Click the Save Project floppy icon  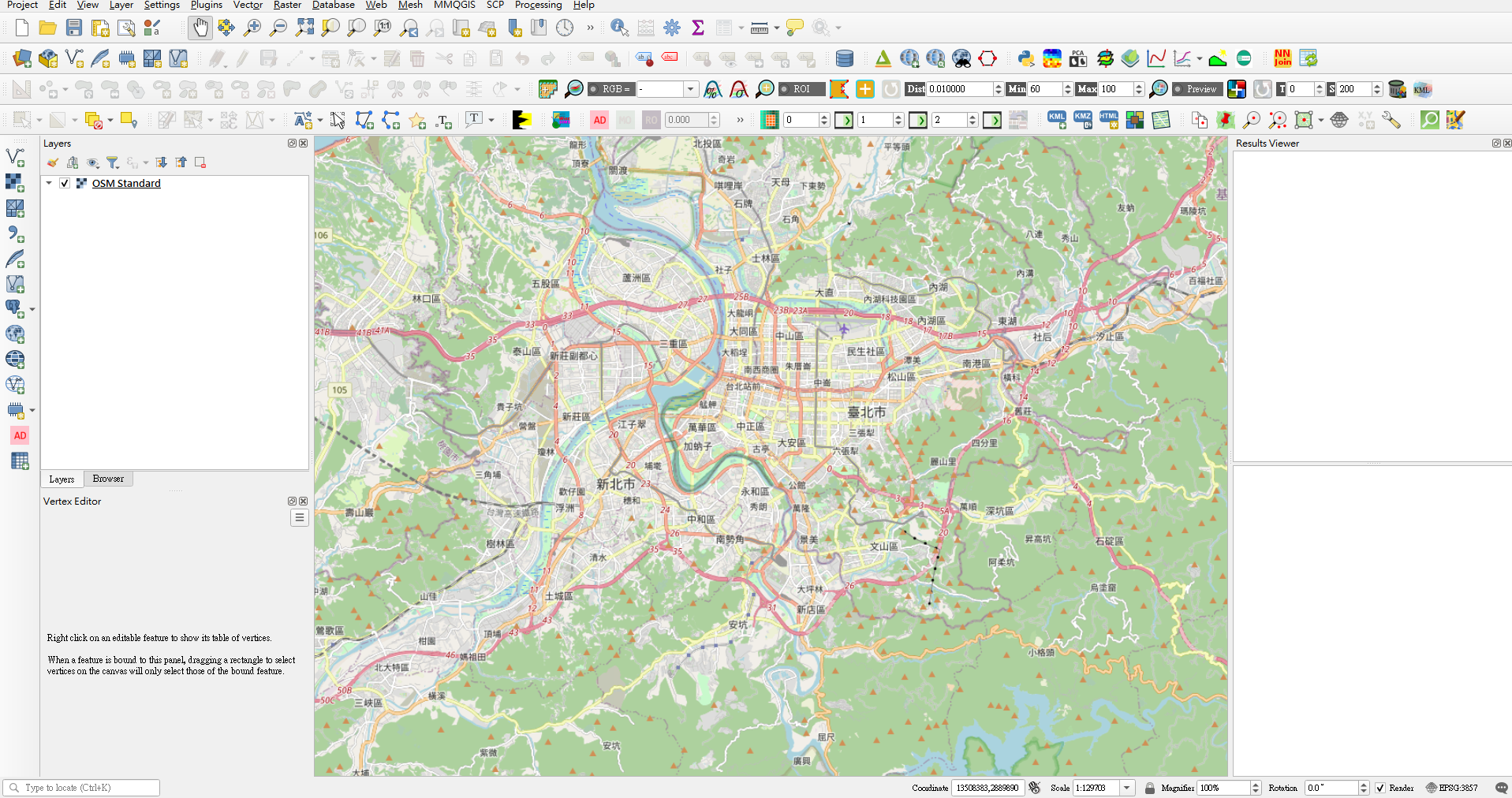tap(74, 28)
